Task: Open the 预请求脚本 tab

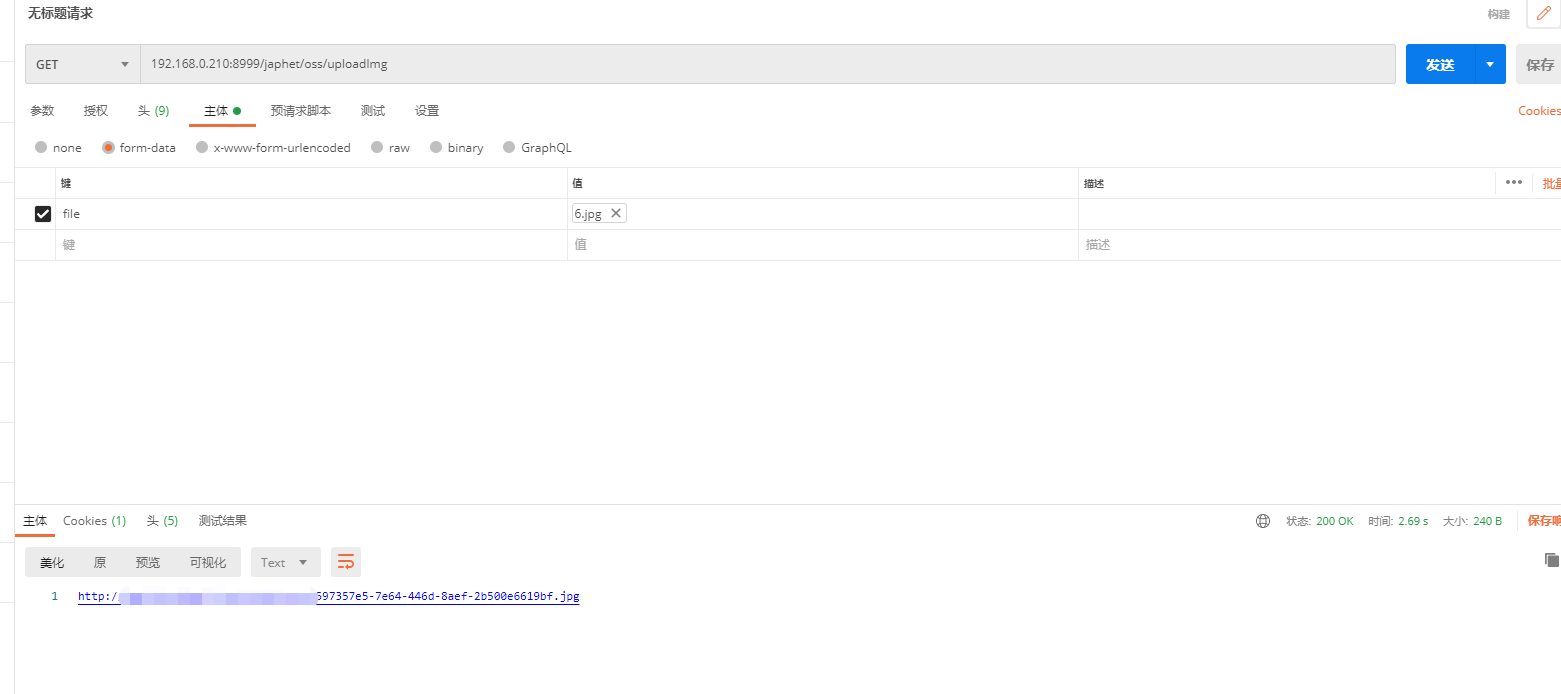Action: (301, 111)
